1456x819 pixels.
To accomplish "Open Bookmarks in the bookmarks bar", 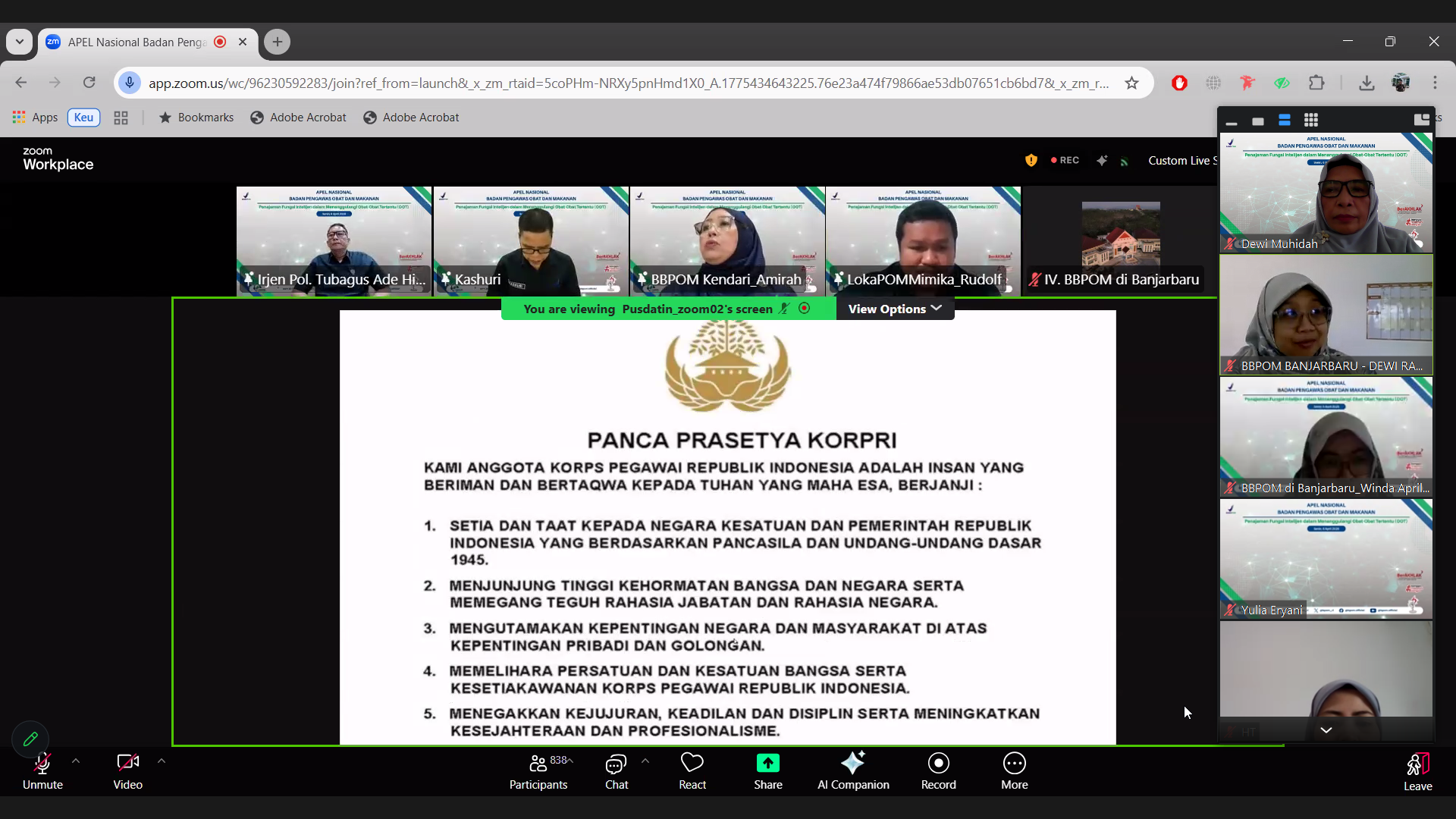I will pos(196,118).
